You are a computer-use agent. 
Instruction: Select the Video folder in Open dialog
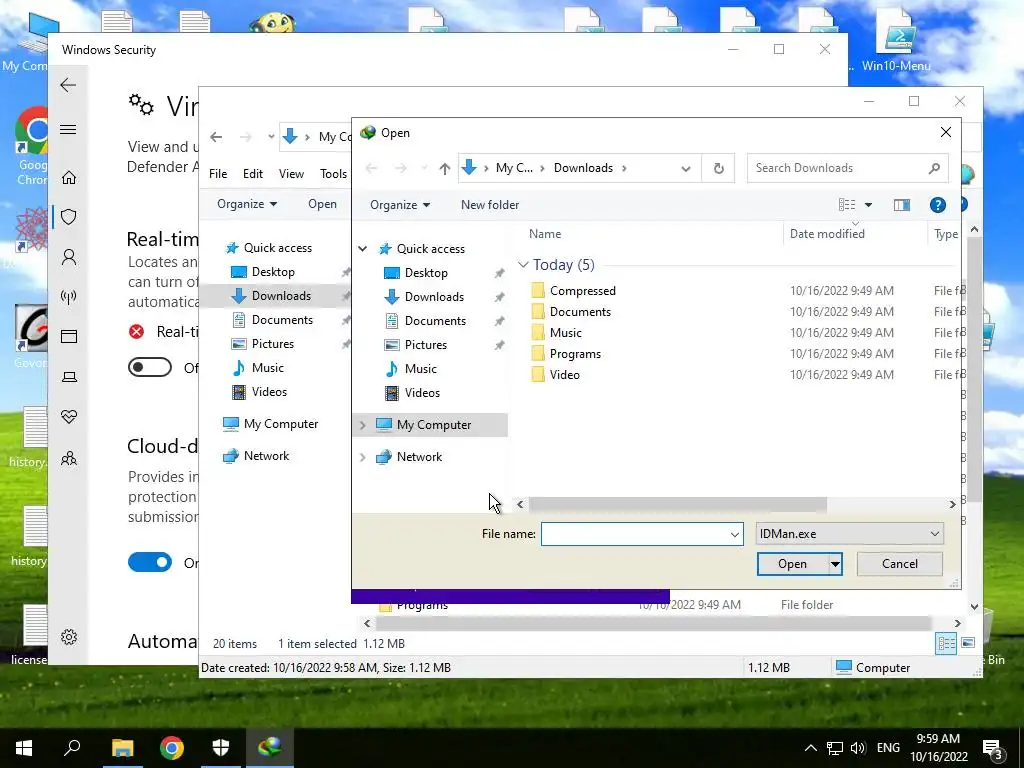click(x=564, y=375)
